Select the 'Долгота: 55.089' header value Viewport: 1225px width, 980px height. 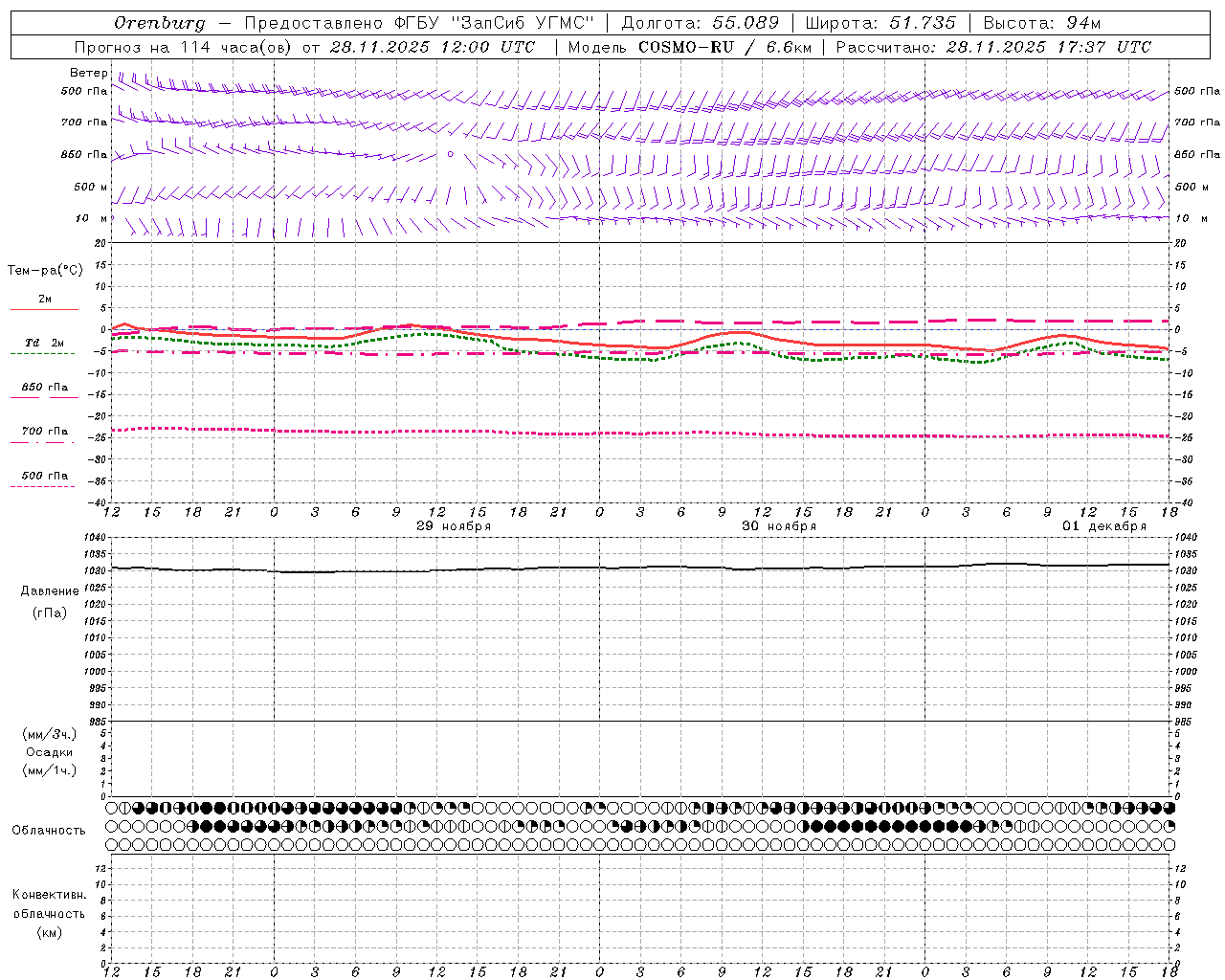pos(701,23)
